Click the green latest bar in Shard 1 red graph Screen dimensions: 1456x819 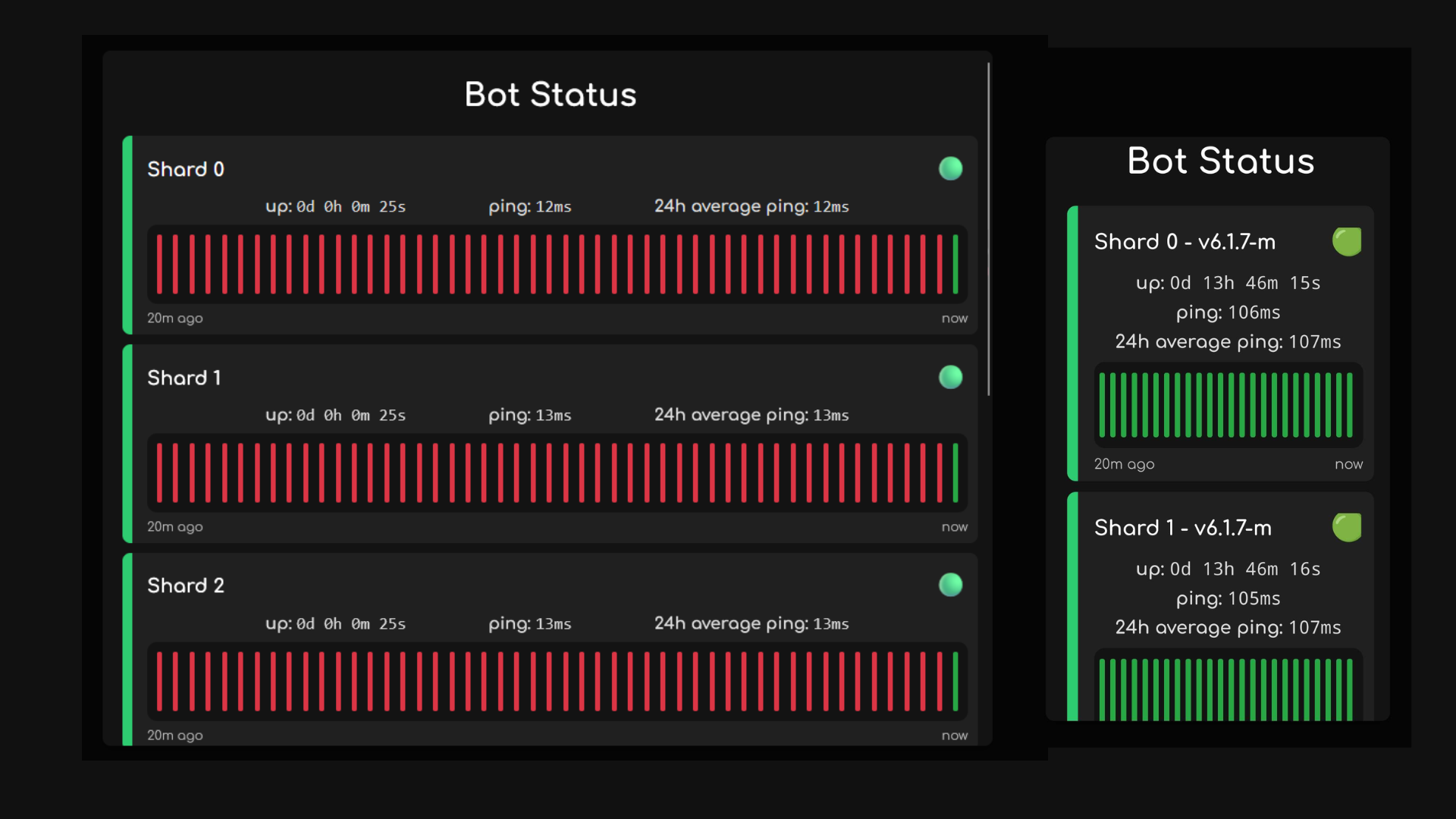coord(955,472)
